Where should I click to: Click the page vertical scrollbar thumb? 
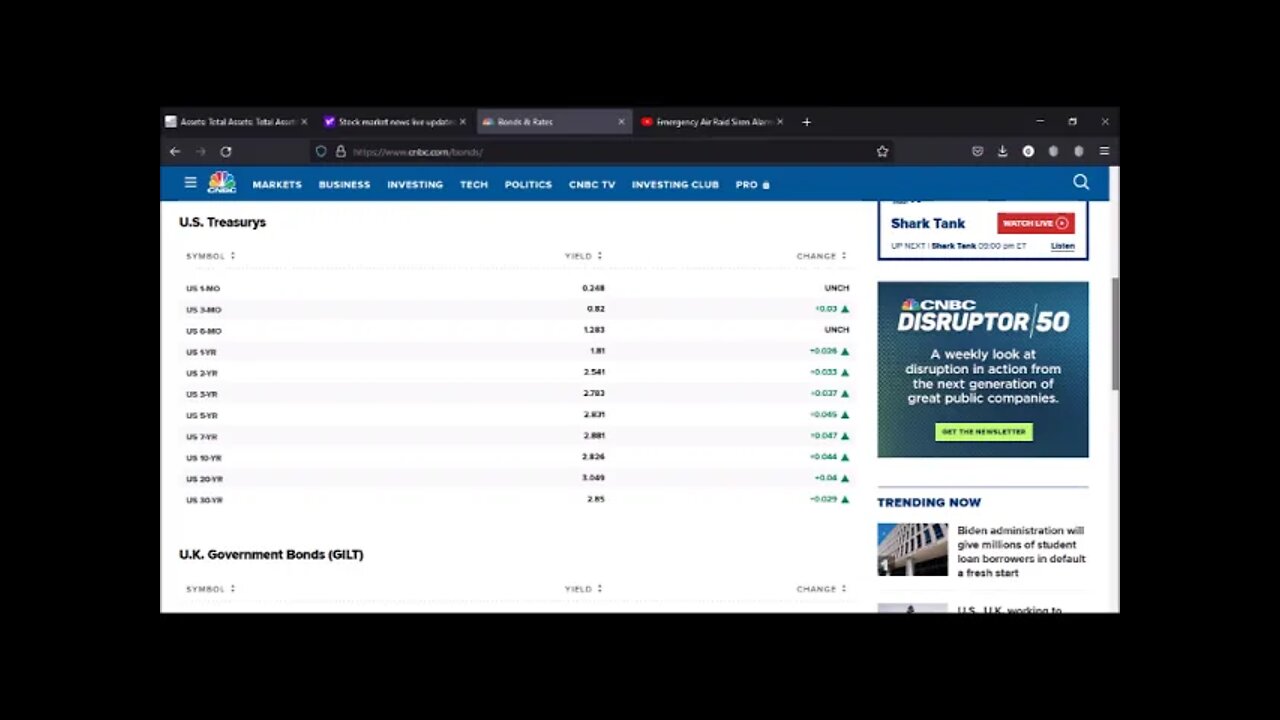pyautogui.click(x=1115, y=335)
